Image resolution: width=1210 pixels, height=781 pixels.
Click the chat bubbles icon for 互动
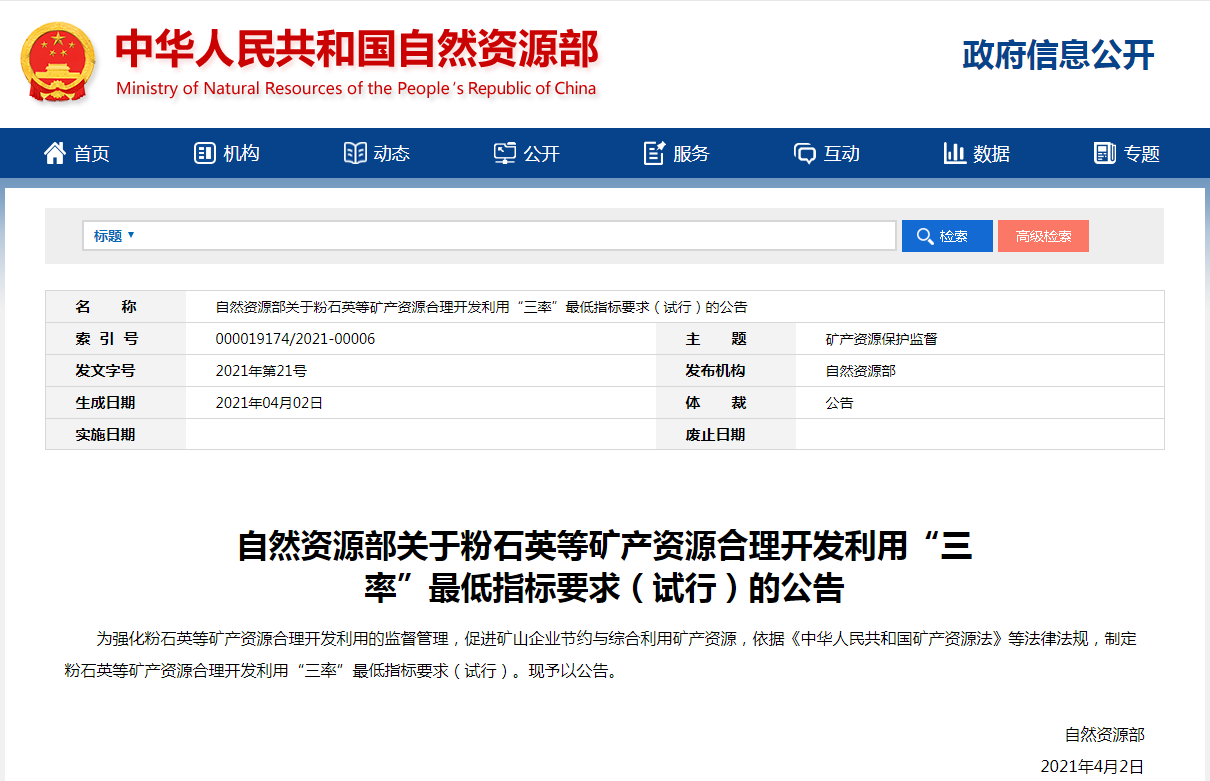tap(804, 153)
